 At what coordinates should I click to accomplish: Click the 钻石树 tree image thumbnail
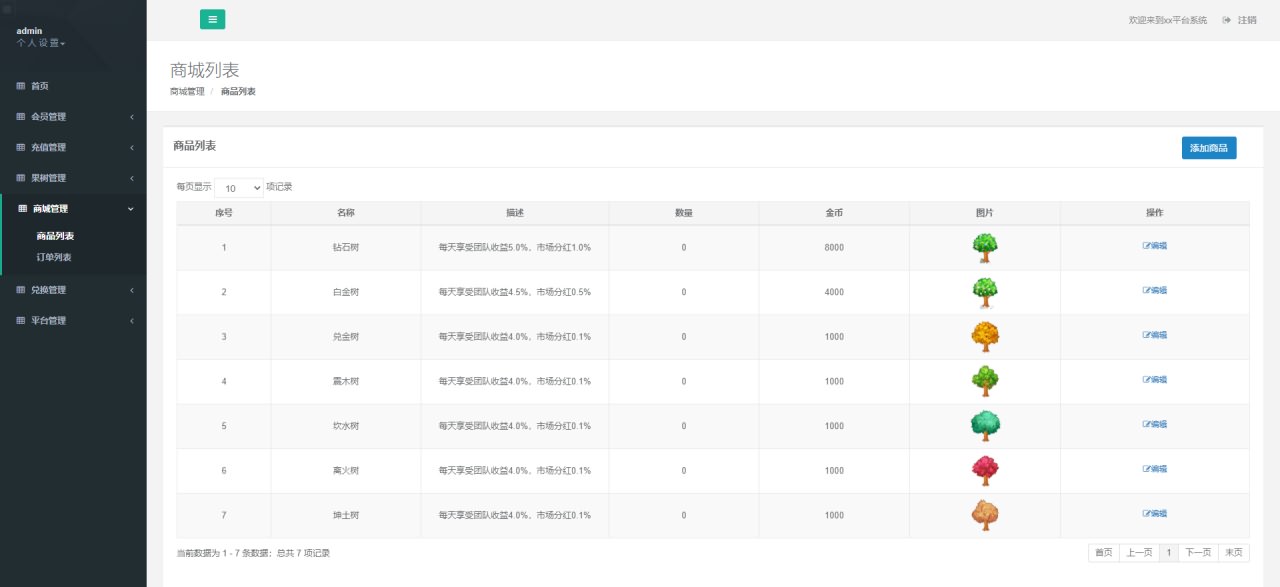(x=985, y=247)
